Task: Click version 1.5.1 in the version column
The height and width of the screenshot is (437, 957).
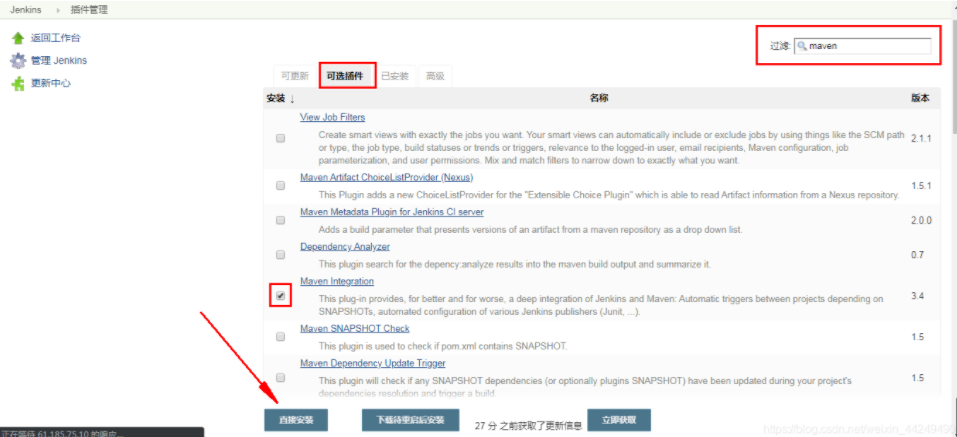Action: pos(921,186)
